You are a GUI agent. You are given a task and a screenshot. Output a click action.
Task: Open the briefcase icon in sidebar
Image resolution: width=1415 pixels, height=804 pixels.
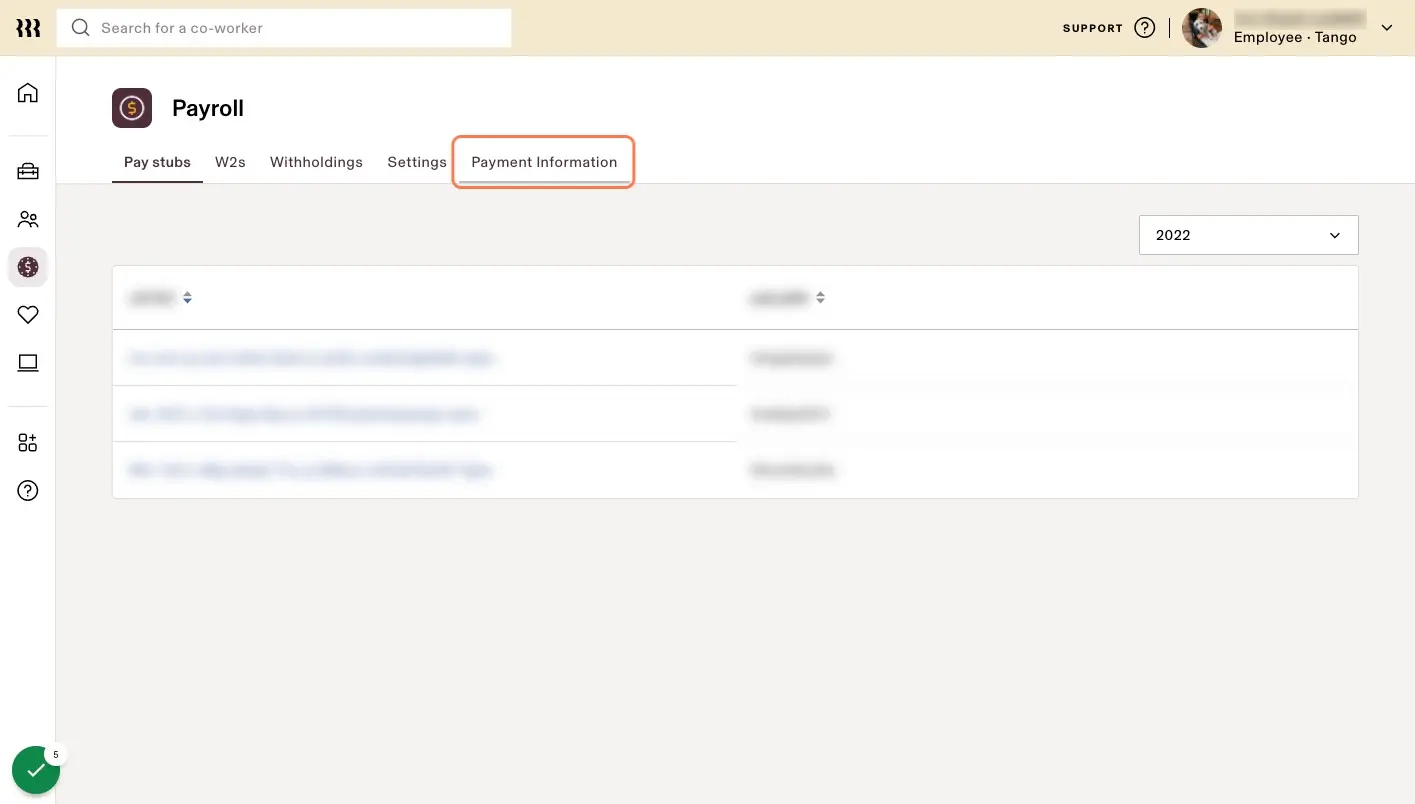coord(28,172)
